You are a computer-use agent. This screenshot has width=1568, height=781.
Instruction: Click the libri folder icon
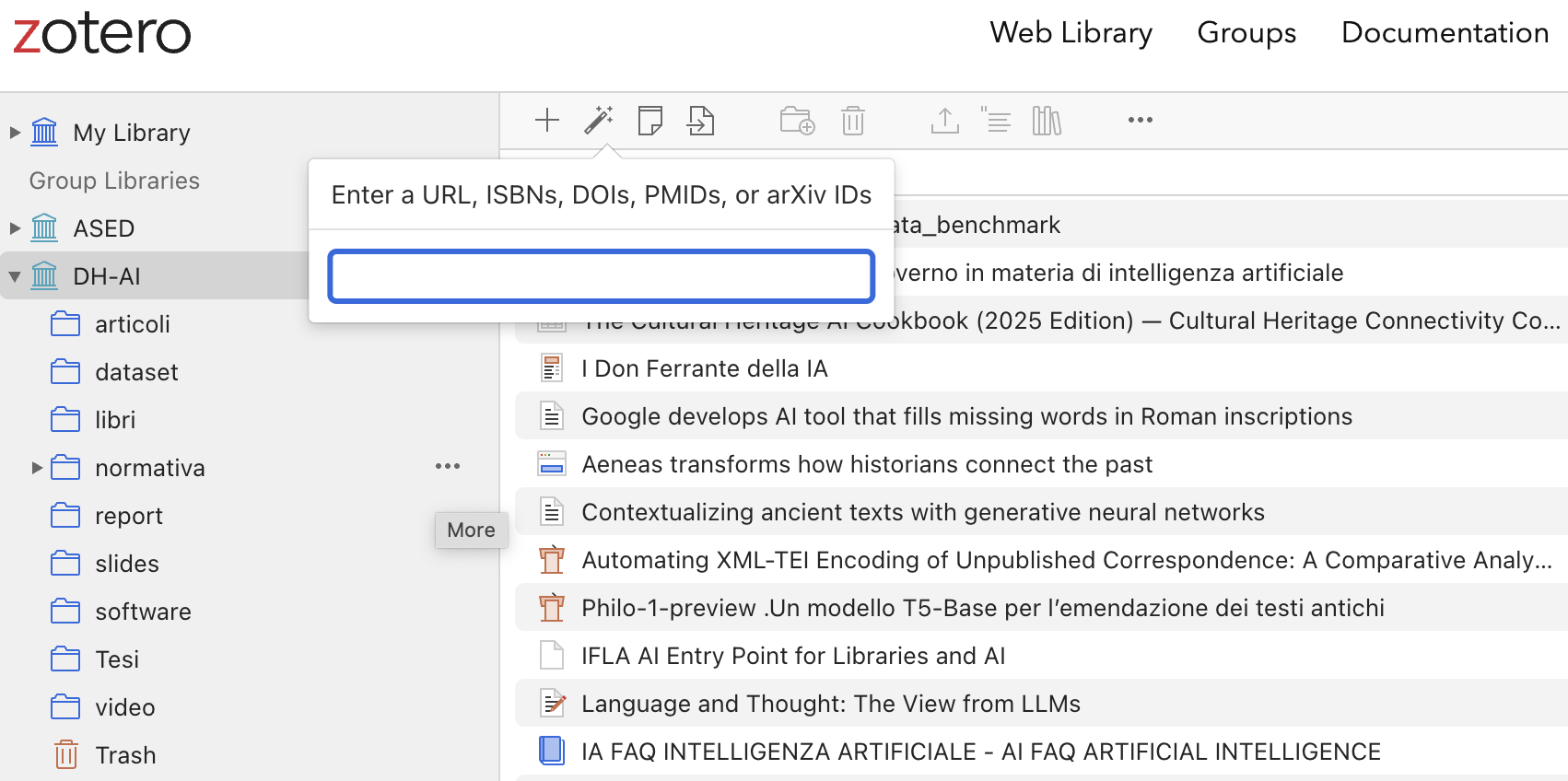click(65, 419)
